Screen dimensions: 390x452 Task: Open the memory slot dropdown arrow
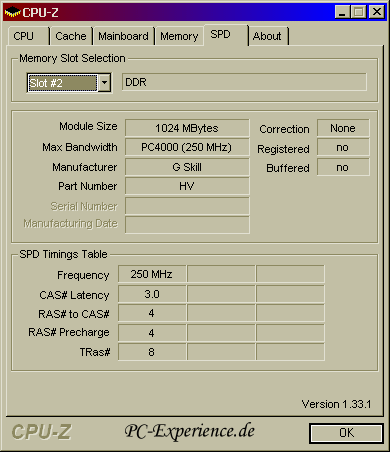(105, 82)
